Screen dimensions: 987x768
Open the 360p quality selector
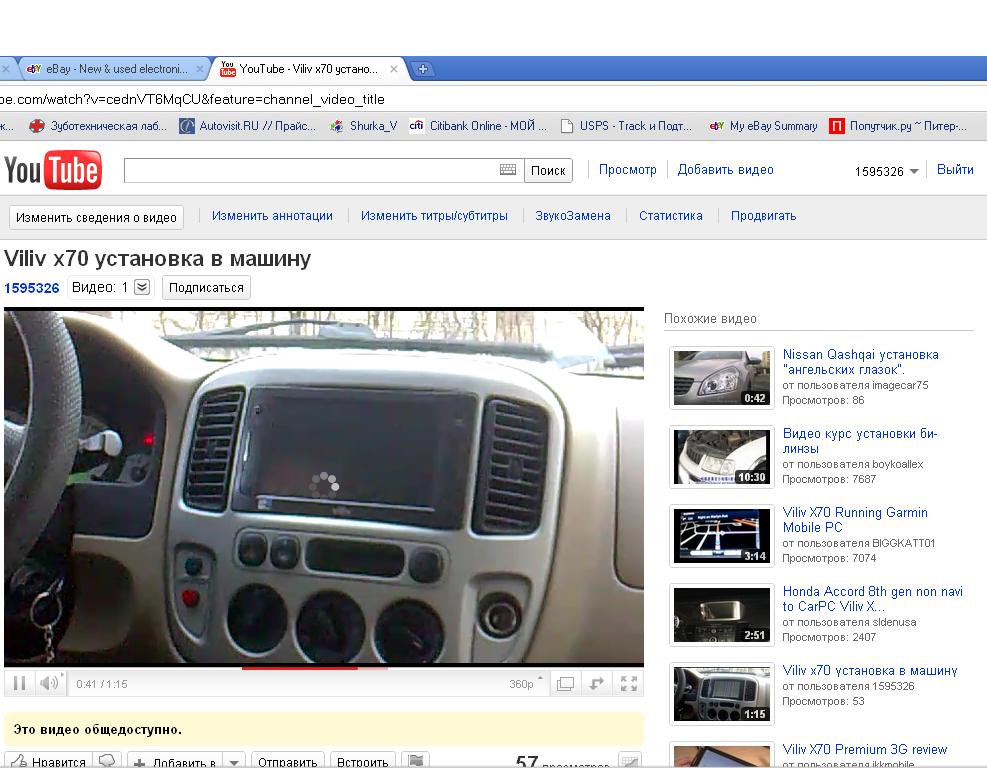526,684
